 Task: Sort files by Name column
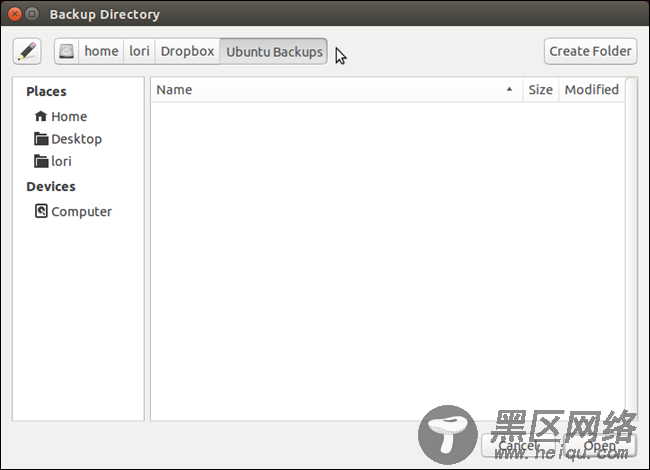336,90
